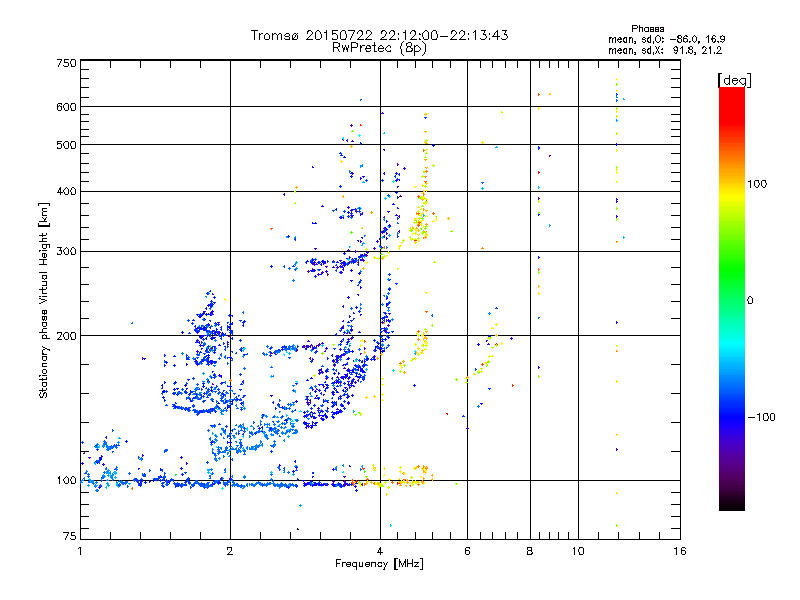Click the x-axis tick label '16'
This screenshot has width=800, height=600.
680,551
